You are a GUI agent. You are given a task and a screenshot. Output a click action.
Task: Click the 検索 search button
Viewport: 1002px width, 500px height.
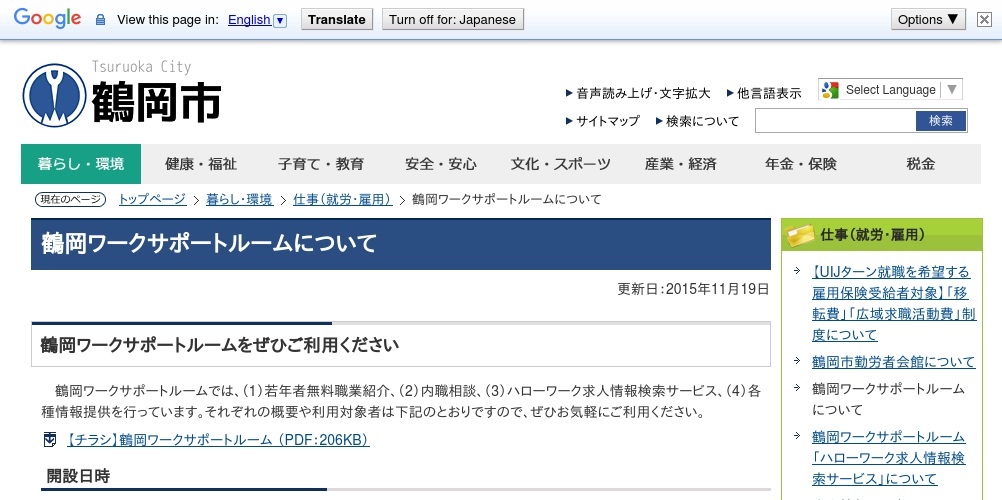(x=941, y=121)
